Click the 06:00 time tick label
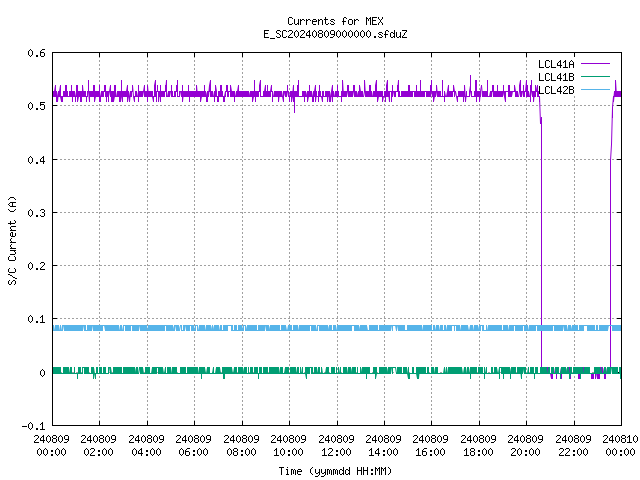This screenshot has height=480, width=640. click(193, 452)
